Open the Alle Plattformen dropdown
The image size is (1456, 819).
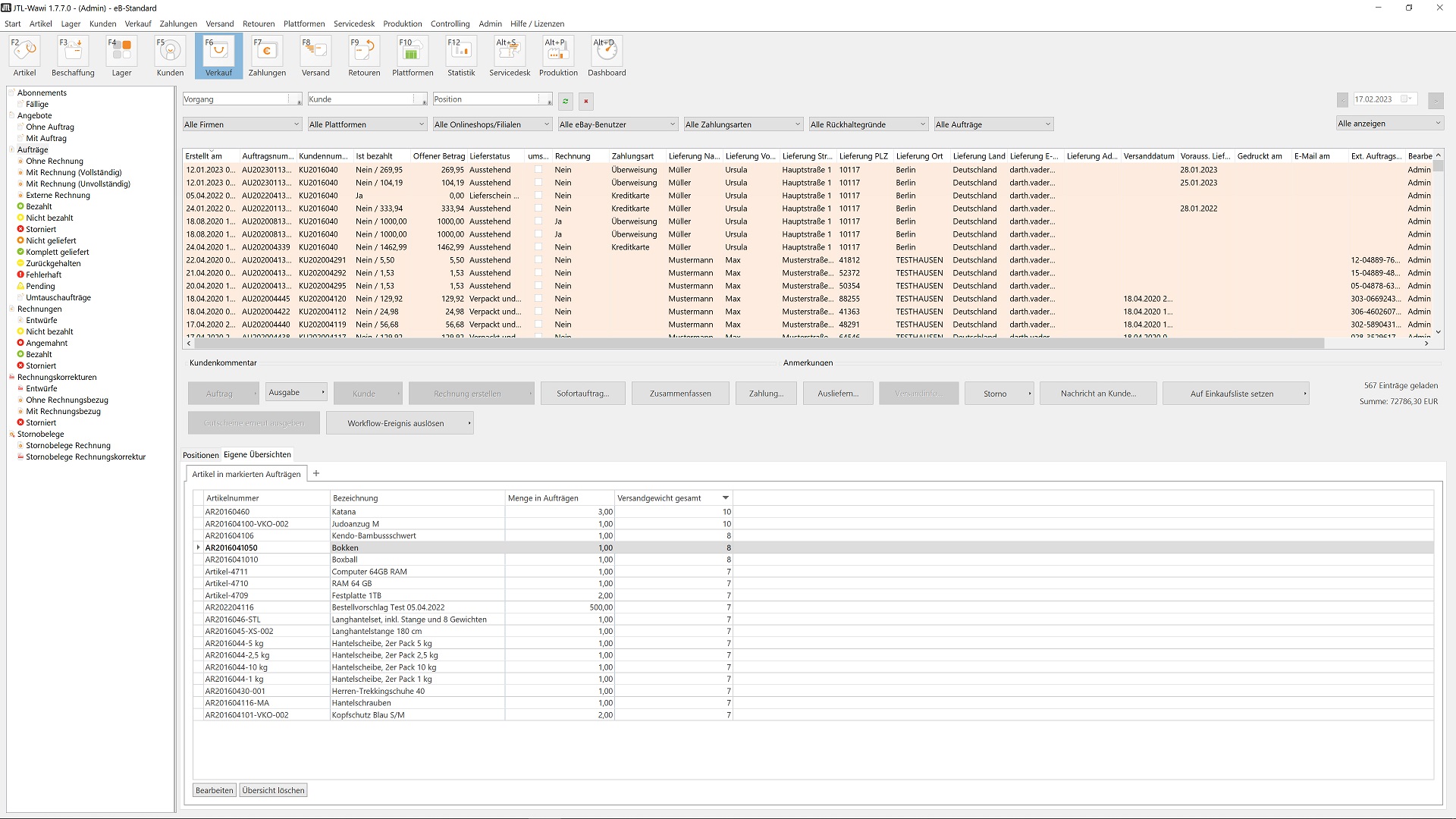[x=367, y=124]
